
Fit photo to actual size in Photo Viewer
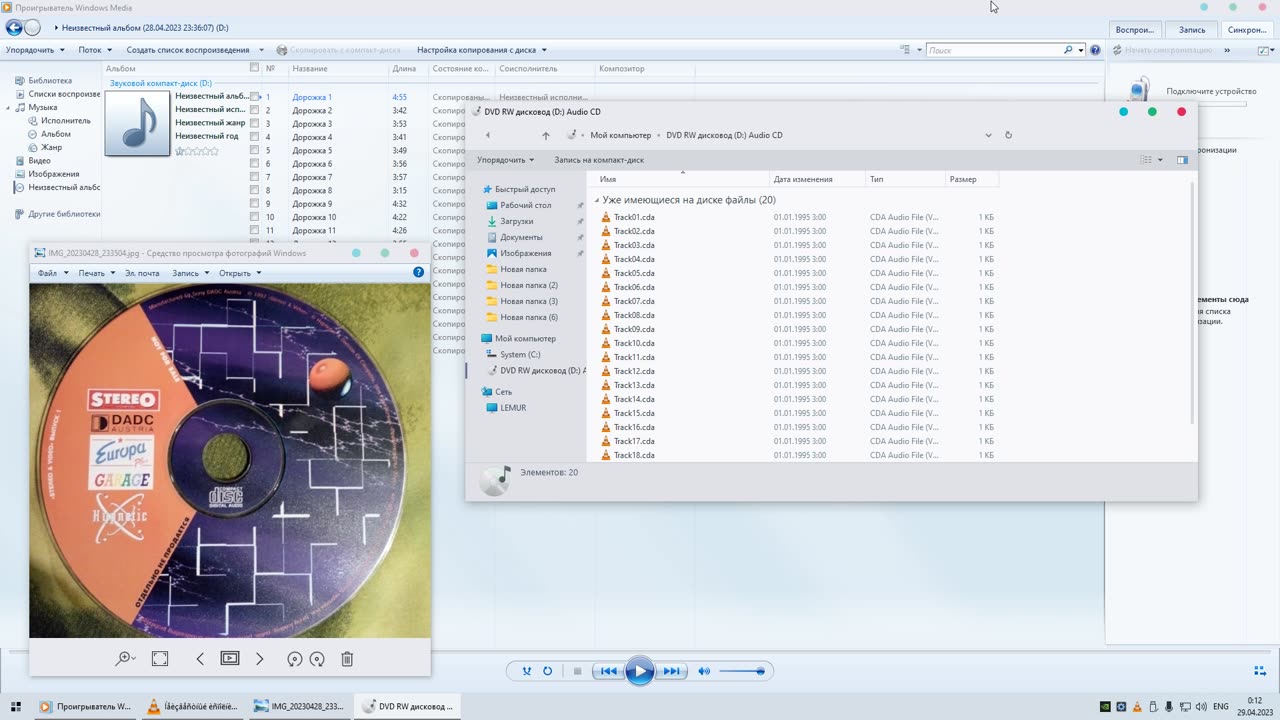coord(160,658)
